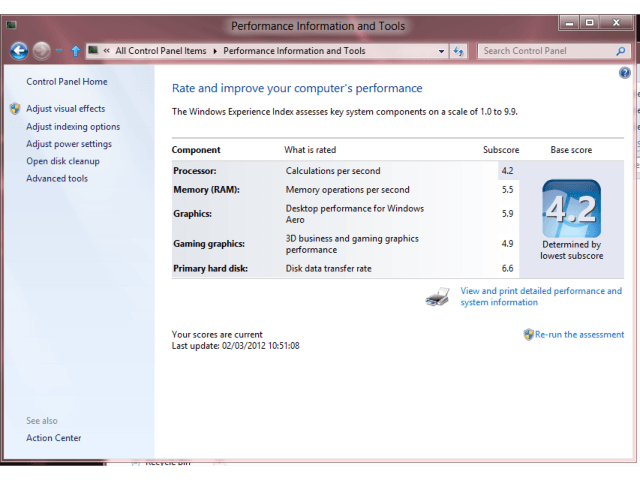This screenshot has height=480, width=640.
Task: Click the page heading about rating performance
Action: click(297, 88)
